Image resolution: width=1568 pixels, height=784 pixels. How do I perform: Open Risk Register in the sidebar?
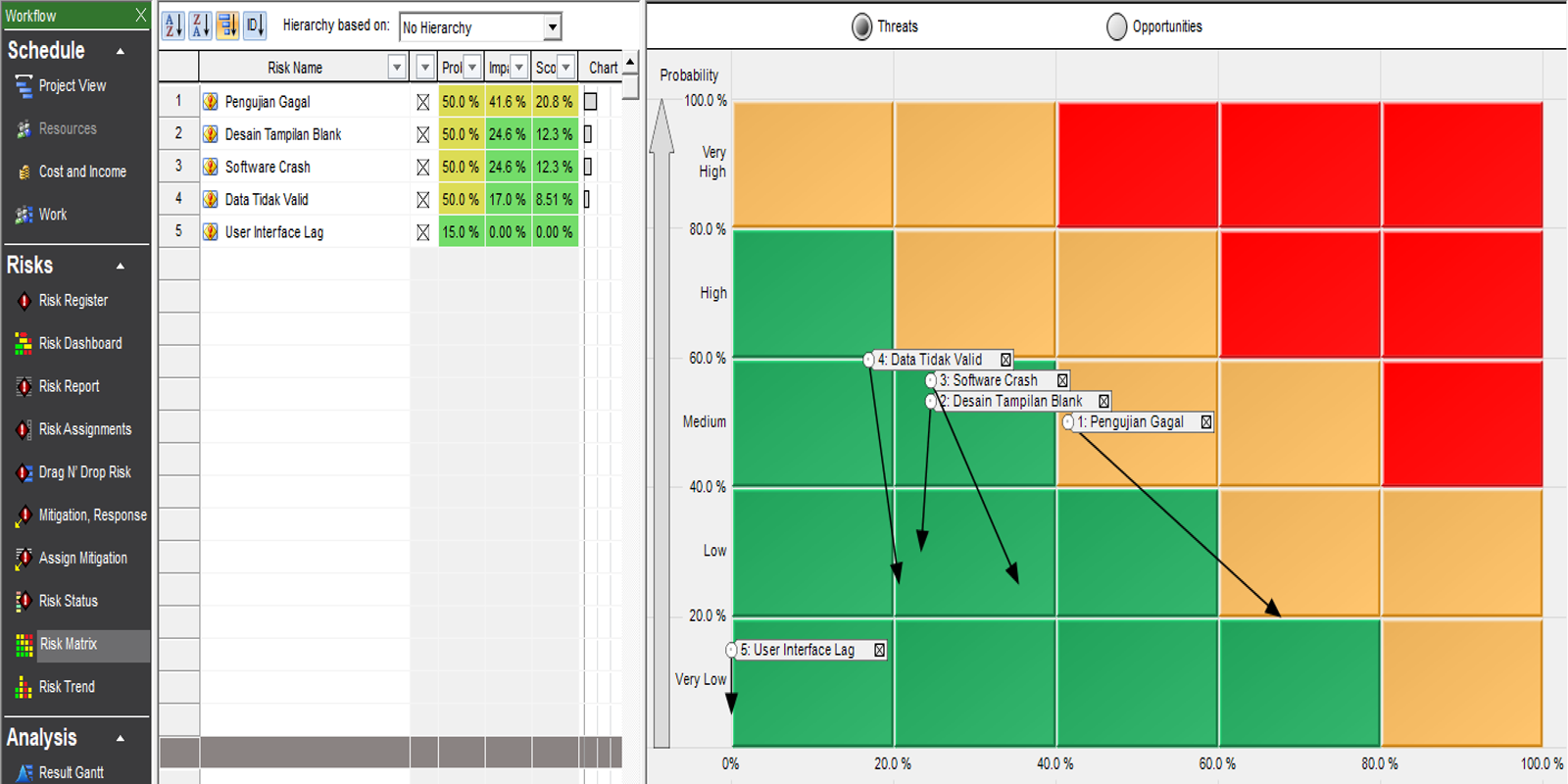tap(73, 301)
